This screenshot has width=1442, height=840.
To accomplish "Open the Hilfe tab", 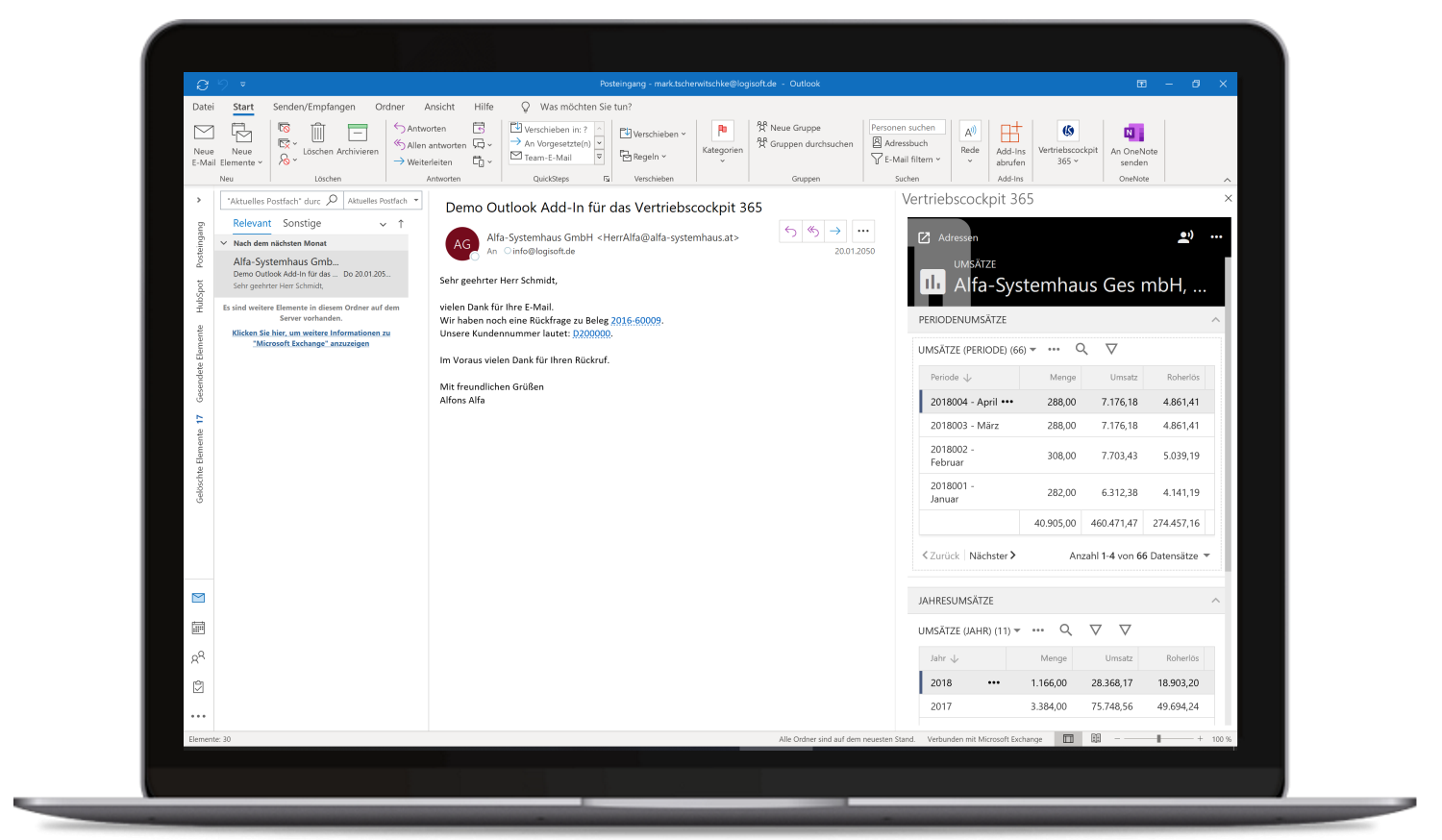I will [x=484, y=107].
